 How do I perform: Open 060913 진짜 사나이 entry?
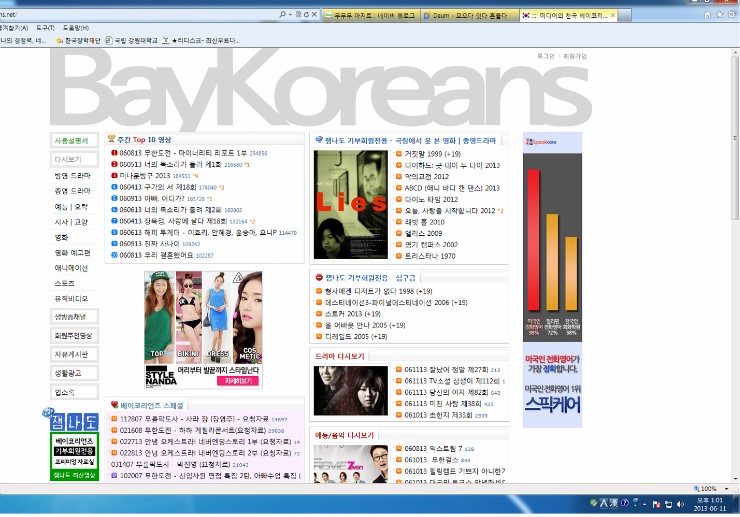coord(149,244)
